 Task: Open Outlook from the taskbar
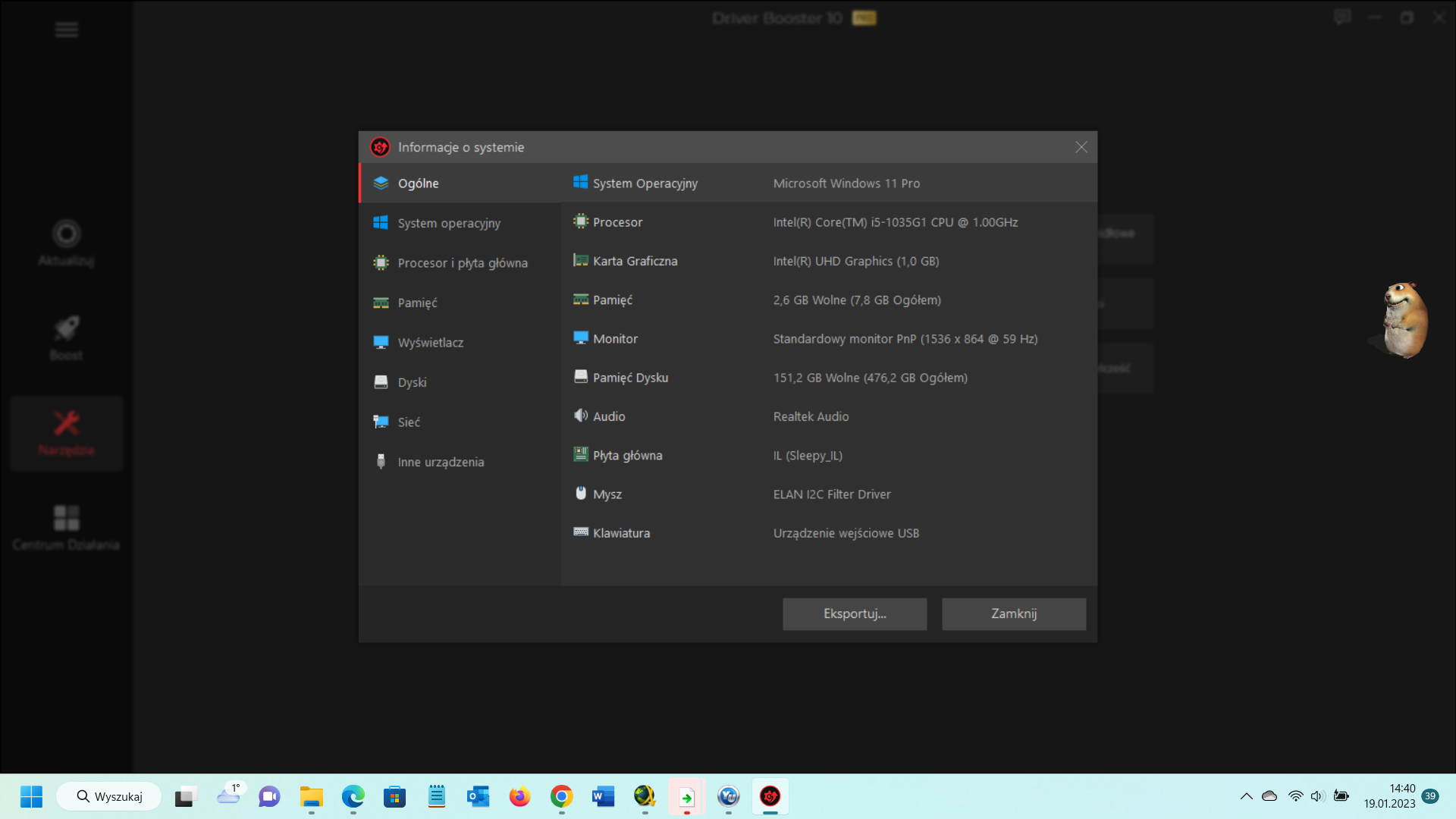coord(478,796)
